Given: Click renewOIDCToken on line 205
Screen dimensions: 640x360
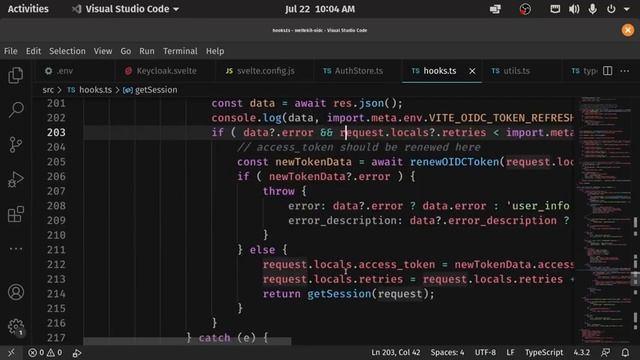Looking at the screenshot, I should (x=455, y=162).
